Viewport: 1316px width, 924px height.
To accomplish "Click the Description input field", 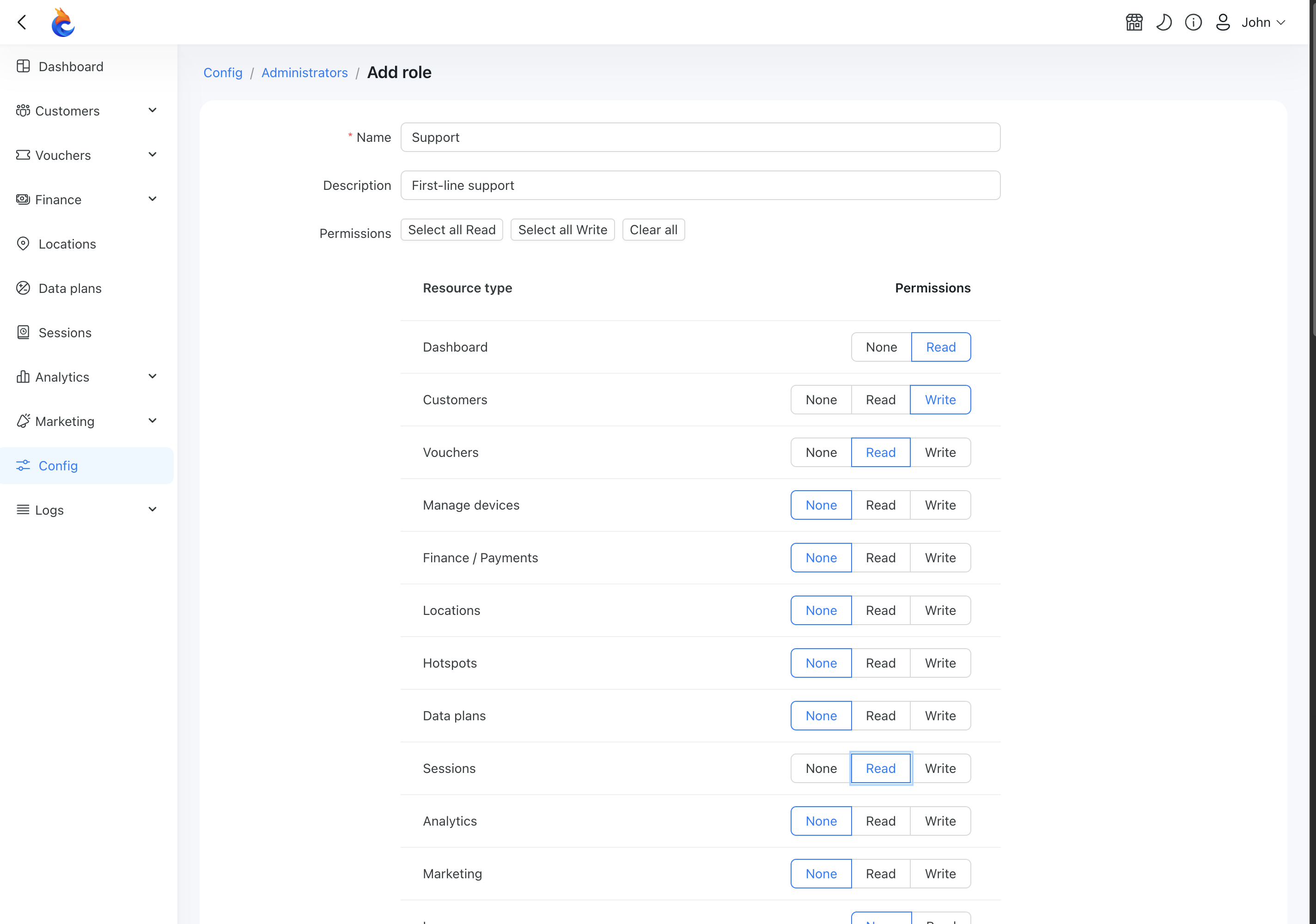I will click(x=701, y=185).
